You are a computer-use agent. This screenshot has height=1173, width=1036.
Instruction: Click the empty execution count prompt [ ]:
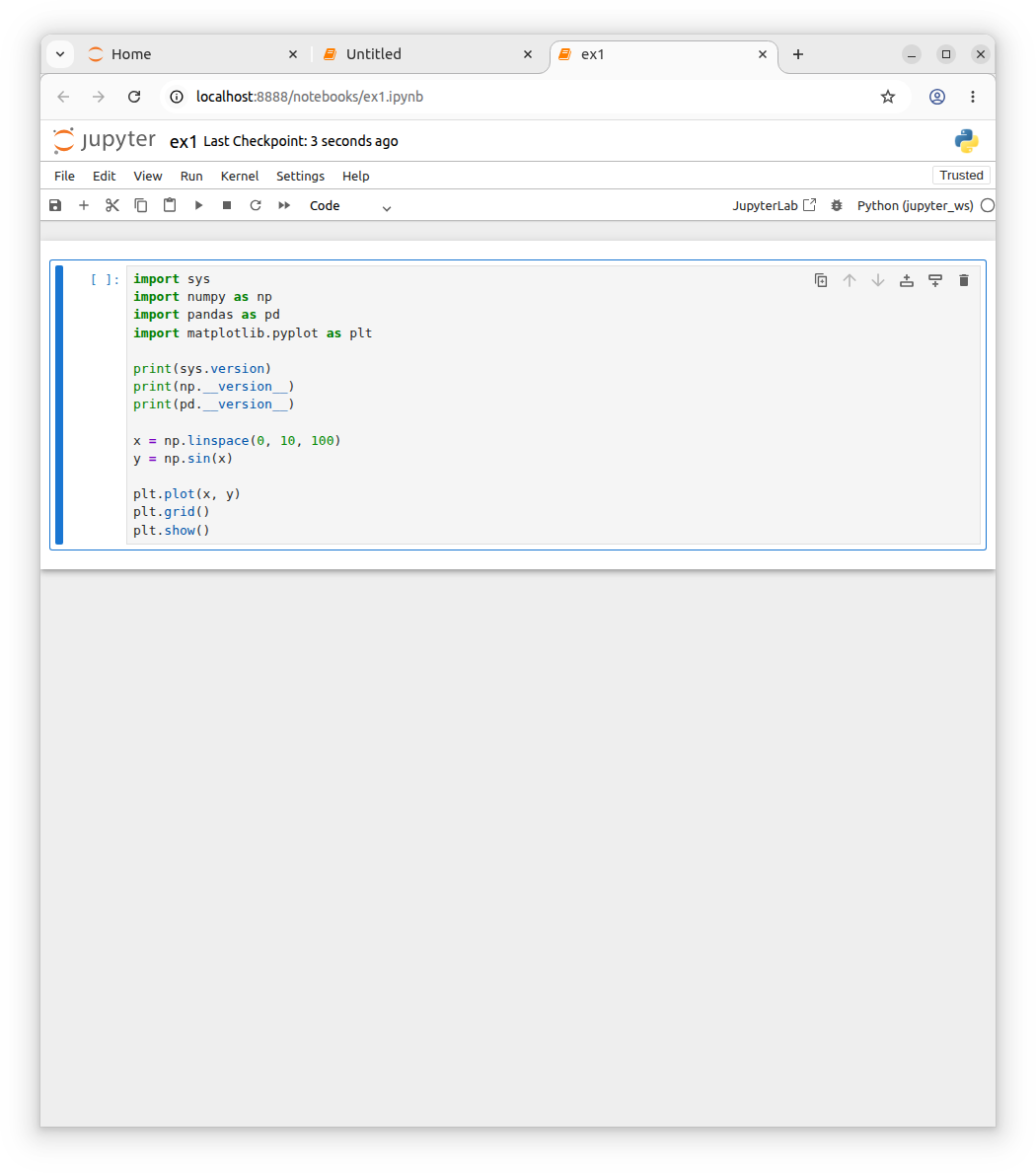(105, 279)
